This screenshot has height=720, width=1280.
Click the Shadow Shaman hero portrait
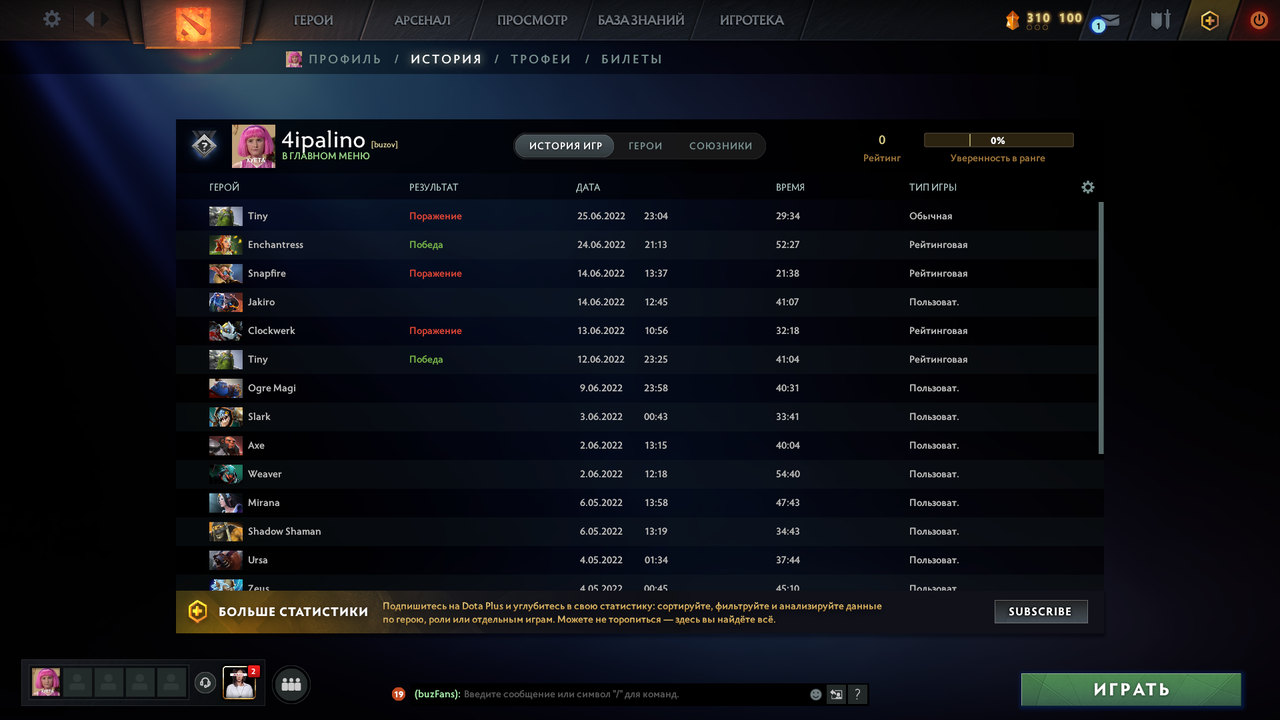pyautogui.click(x=226, y=531)
